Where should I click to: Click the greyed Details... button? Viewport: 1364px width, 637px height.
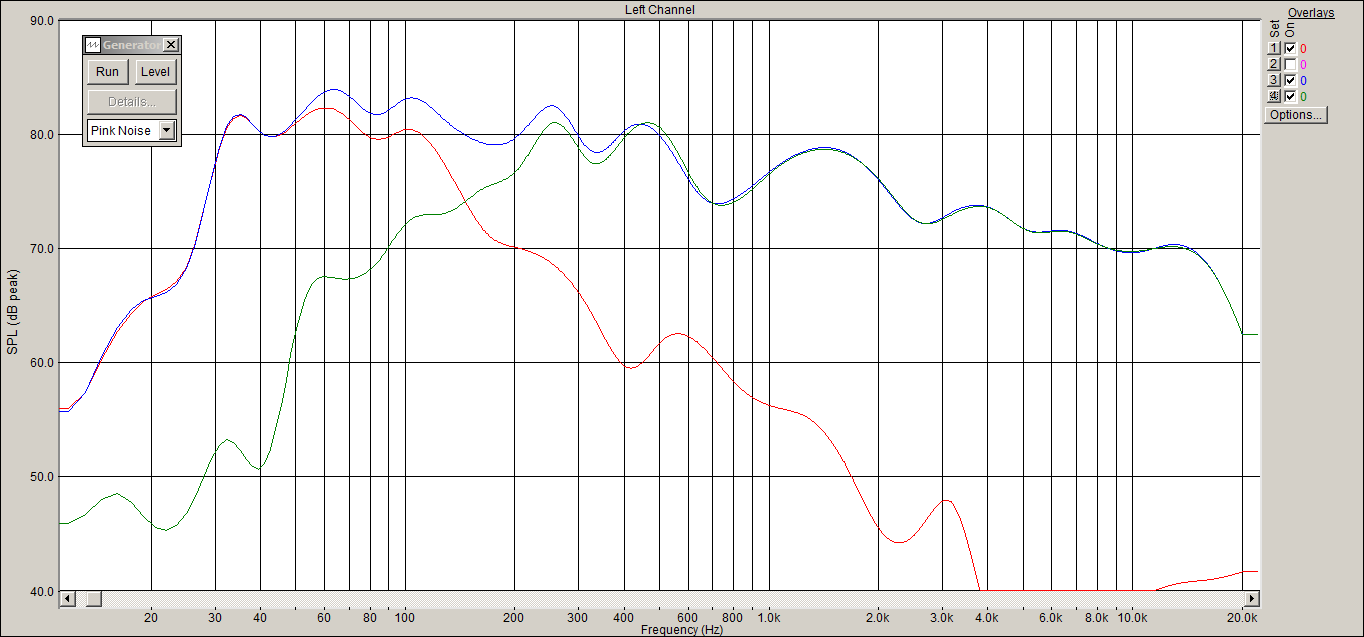(x=132, y=102)
